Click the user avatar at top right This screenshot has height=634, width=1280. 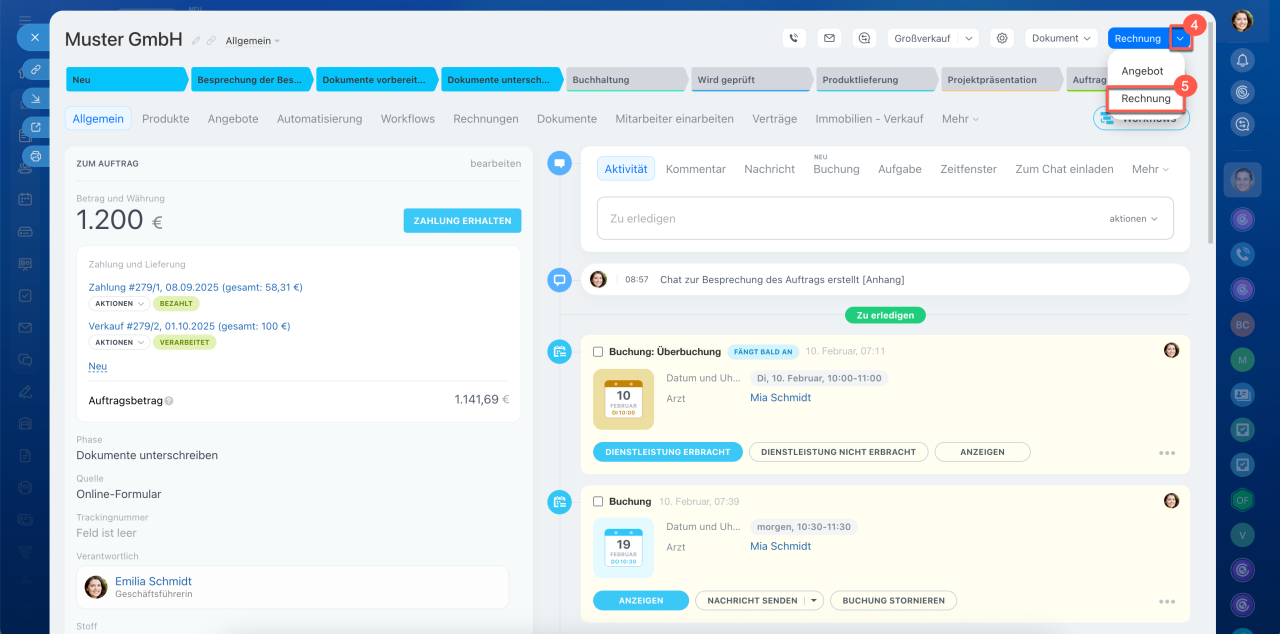click(x=1242, y=20)
